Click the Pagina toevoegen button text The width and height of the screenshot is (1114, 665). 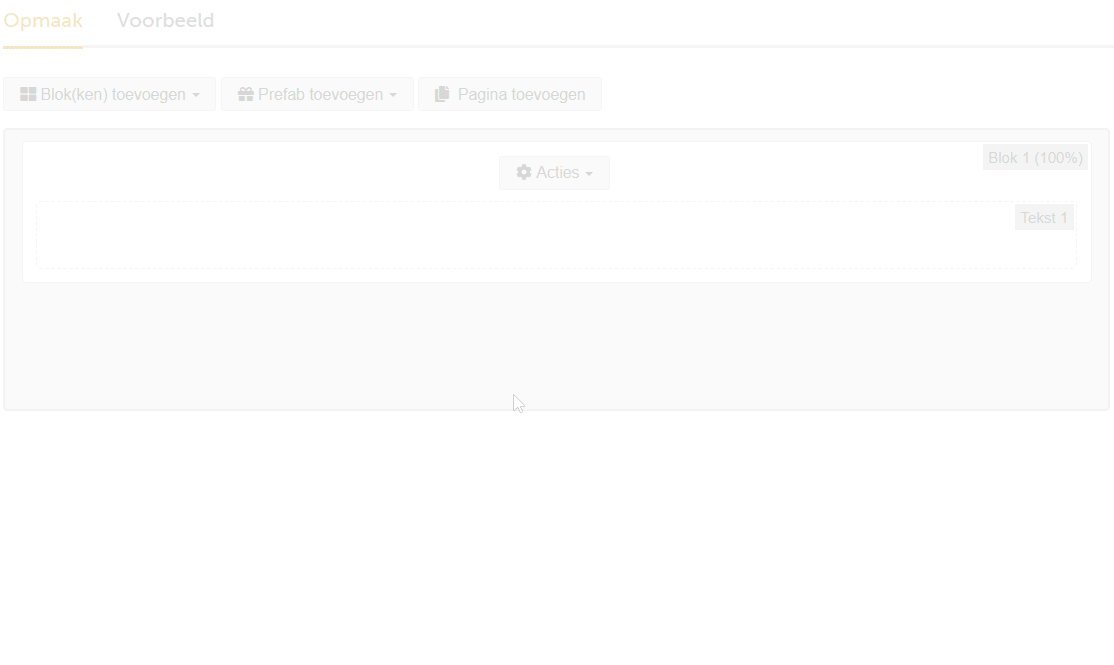(x=521, y=94)
